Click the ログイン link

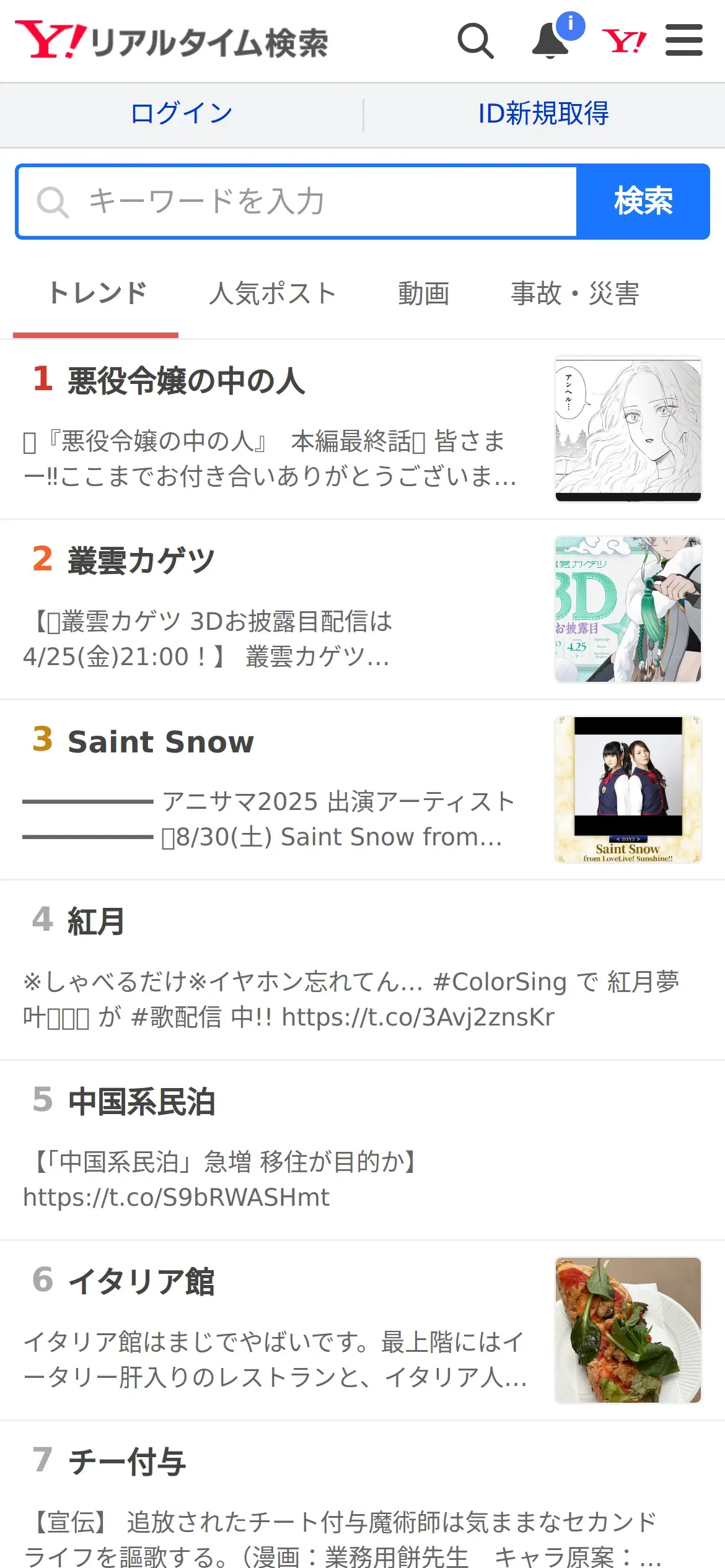click(182, 114)
